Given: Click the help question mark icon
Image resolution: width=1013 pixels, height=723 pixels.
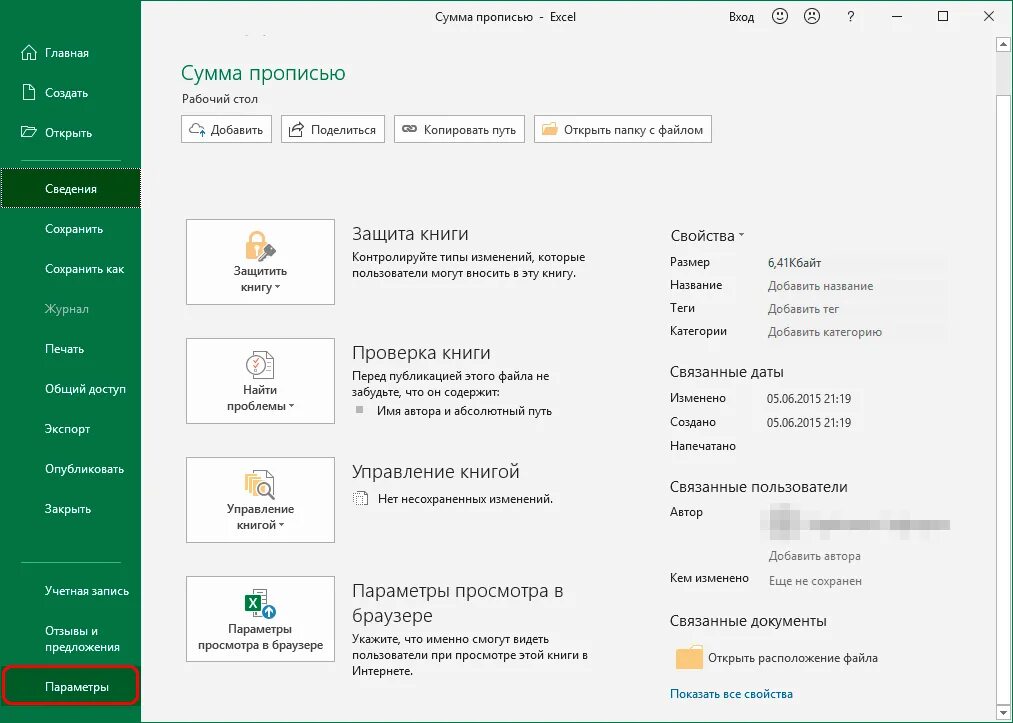Looking at the screenshot, I should (850, 17).
